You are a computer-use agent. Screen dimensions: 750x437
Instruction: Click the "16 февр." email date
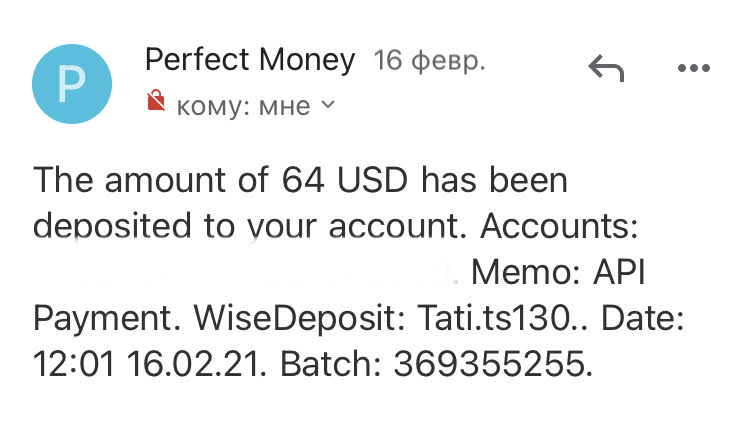[429, 61]
